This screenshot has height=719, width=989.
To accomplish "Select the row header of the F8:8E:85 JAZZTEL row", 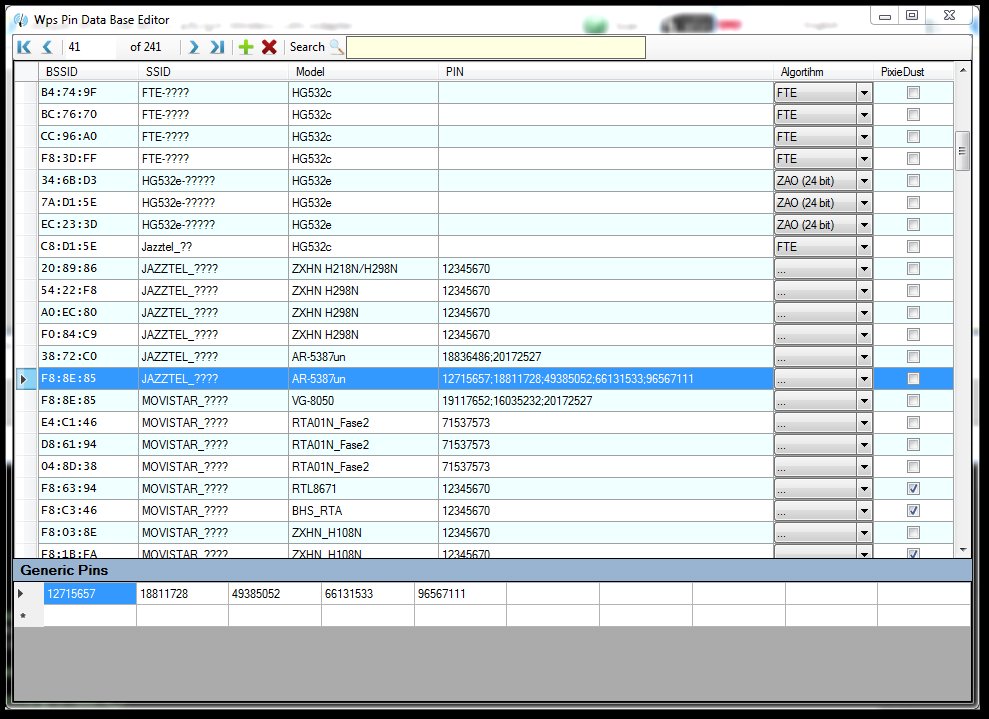I will [x=26, y=378].
